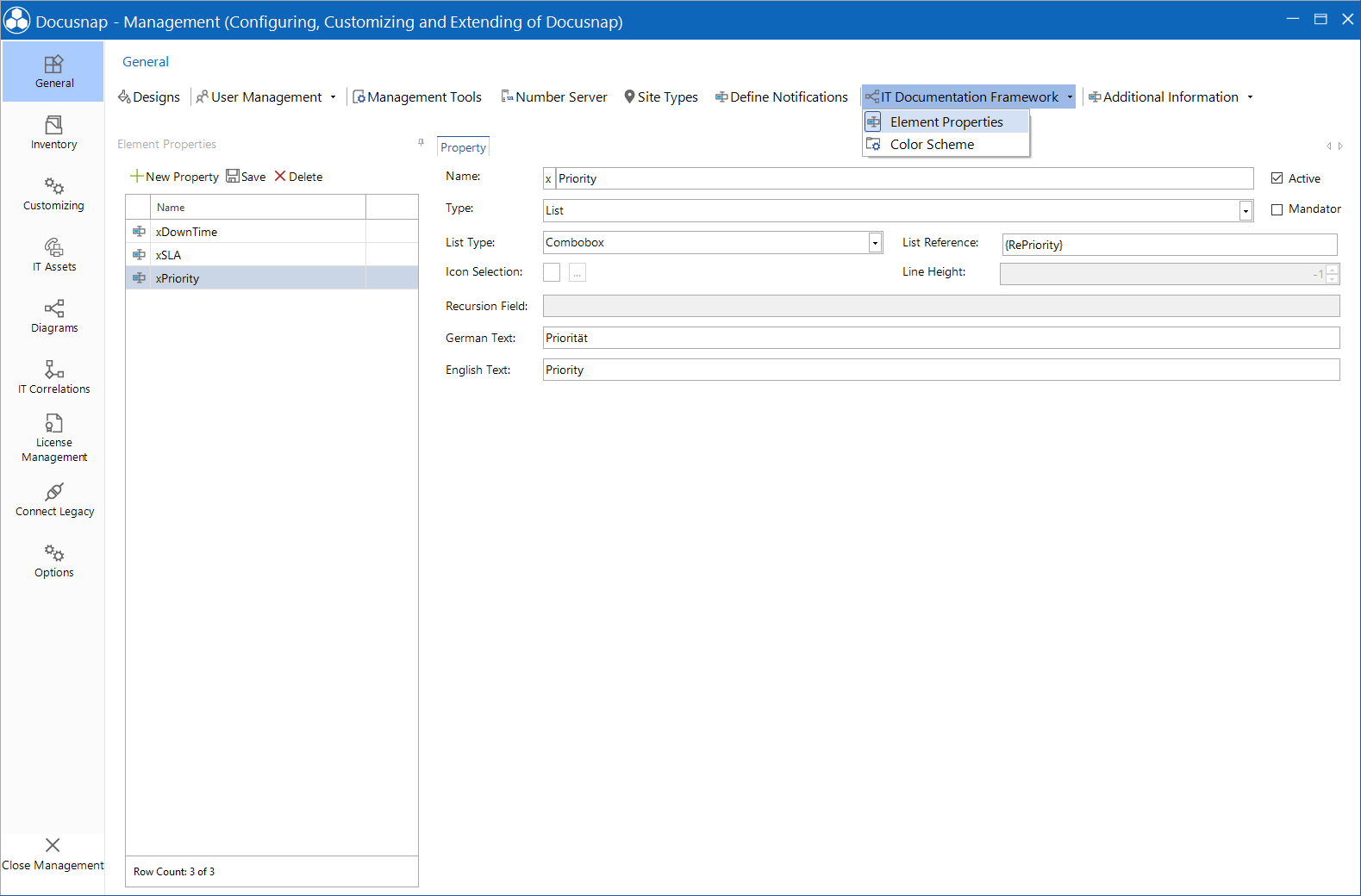The image size is (1361, 896).
Task: Open the Diagrams section
Action: (x=53, y=316)
